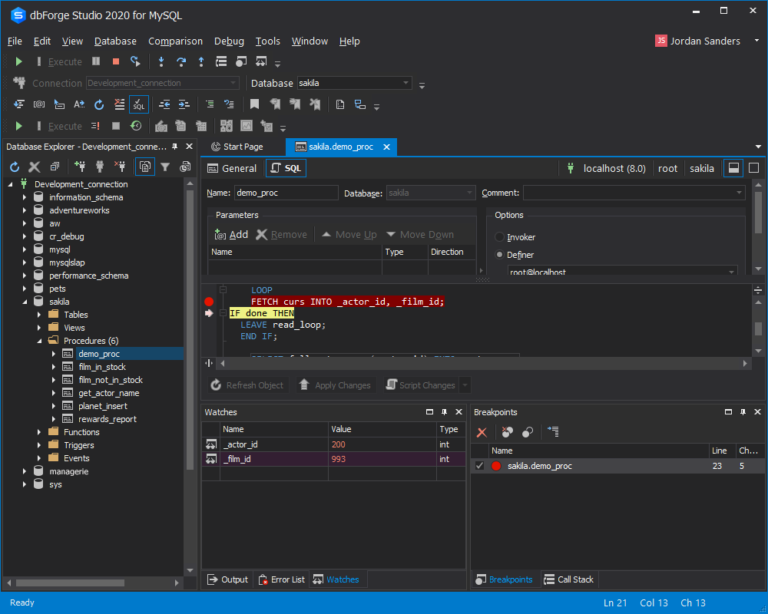
Task: Select the Definer radio option
Action: 500,255
